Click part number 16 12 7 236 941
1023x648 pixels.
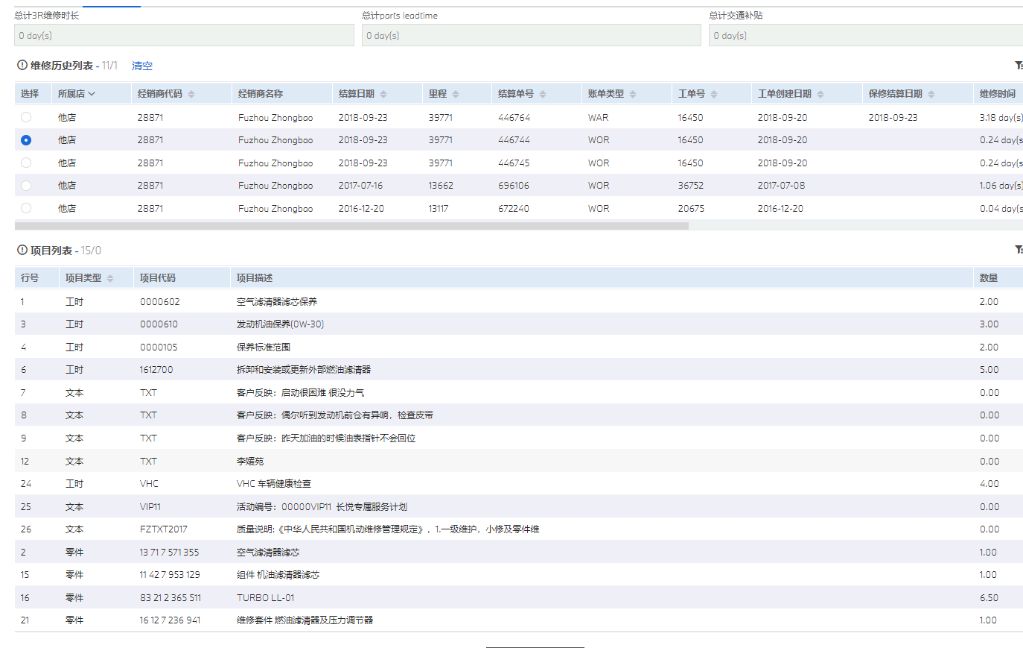[170, 620]
